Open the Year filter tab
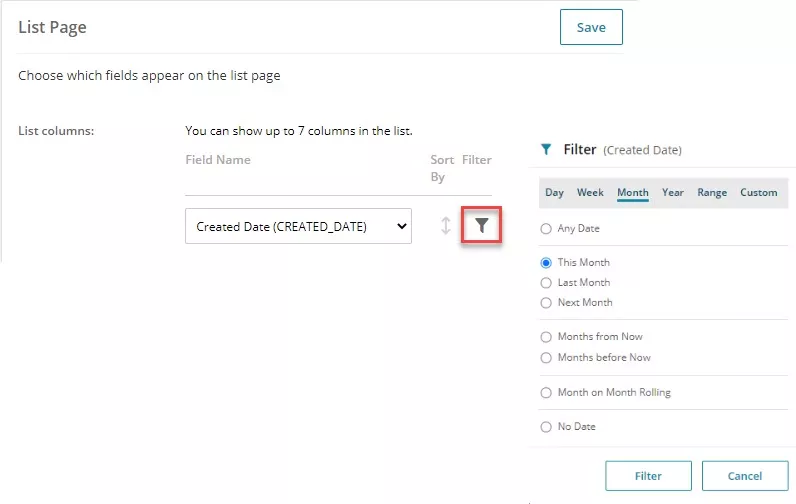This screenshot has width=796, height=504. point(673,192)
